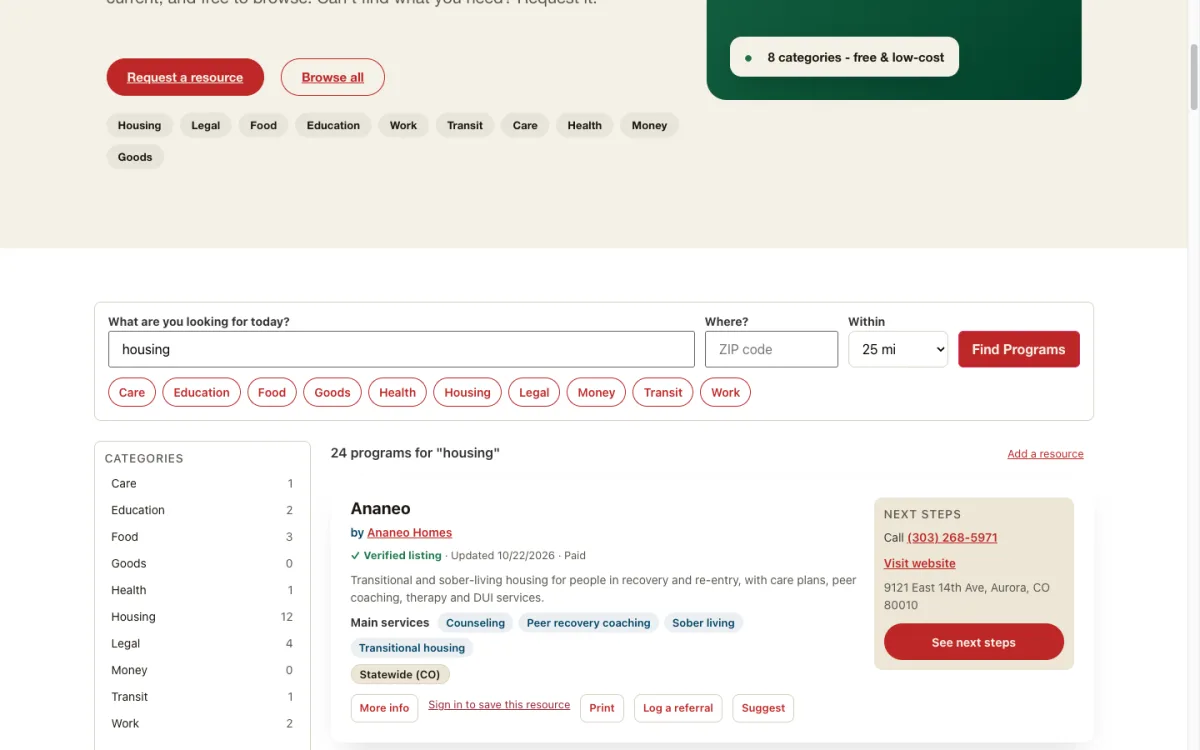This screenshot has width=1200, height=750.
Task: Pick the gray Education chip in the hero section
Action: click(x=333, y=125)
